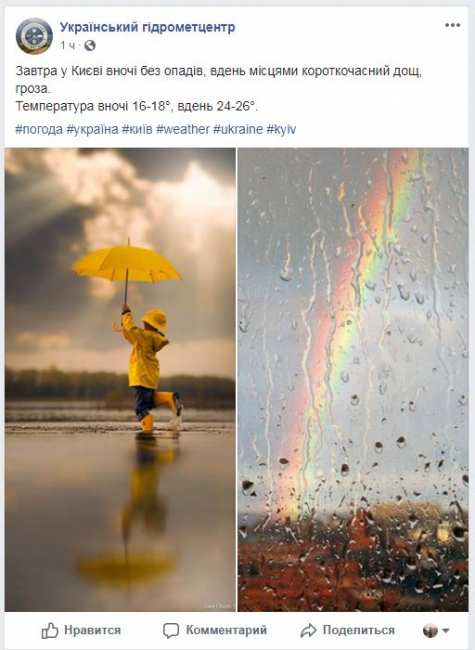
Task: Open the #київ hashtag
Action: click(x=137, y=129)
